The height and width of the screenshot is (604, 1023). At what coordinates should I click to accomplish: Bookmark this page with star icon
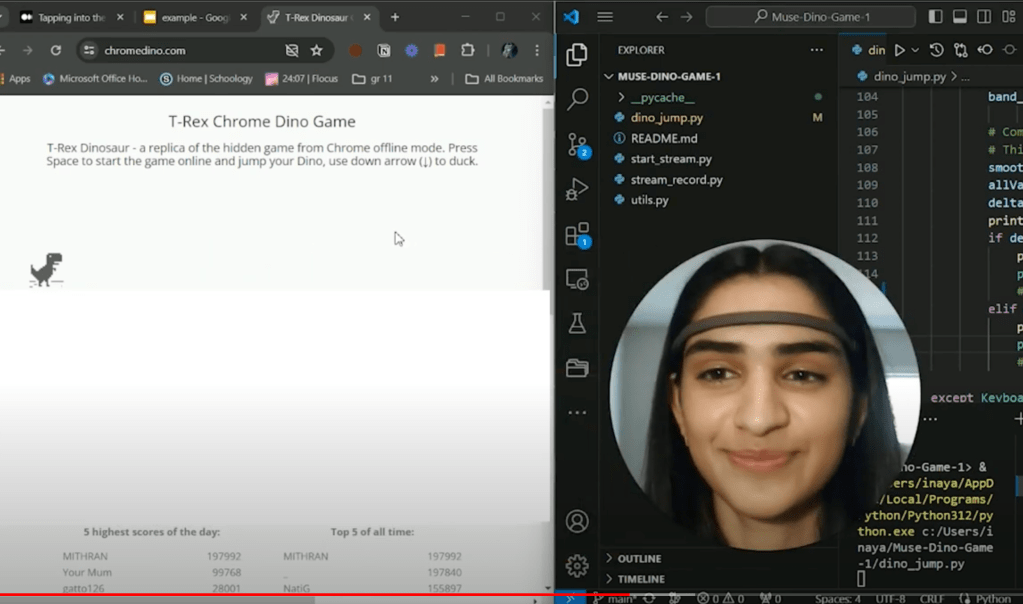tap(317, 50)
